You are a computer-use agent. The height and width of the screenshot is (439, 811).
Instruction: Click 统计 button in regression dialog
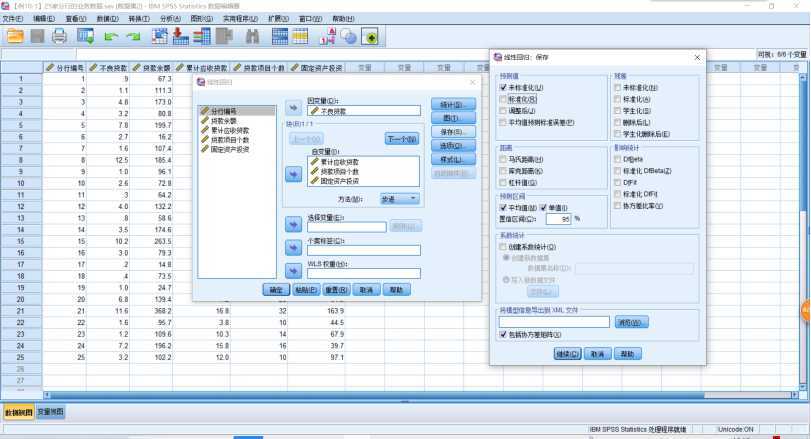(x=453, y=104)
